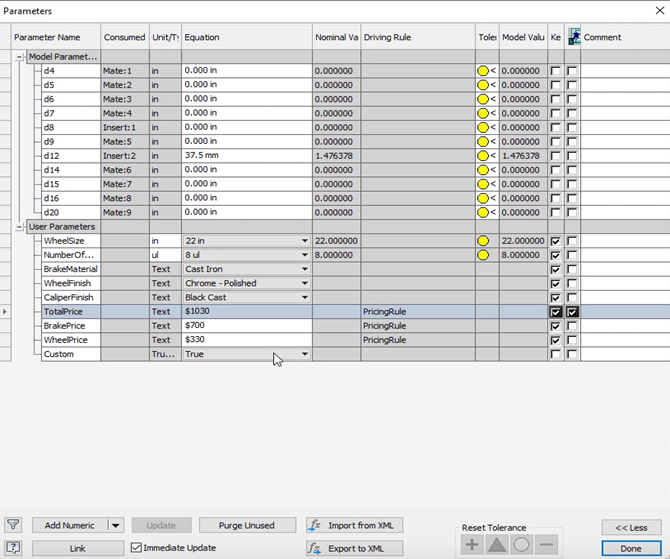Click the Done button
Screen dimensions: 670x559
(631, 548)
